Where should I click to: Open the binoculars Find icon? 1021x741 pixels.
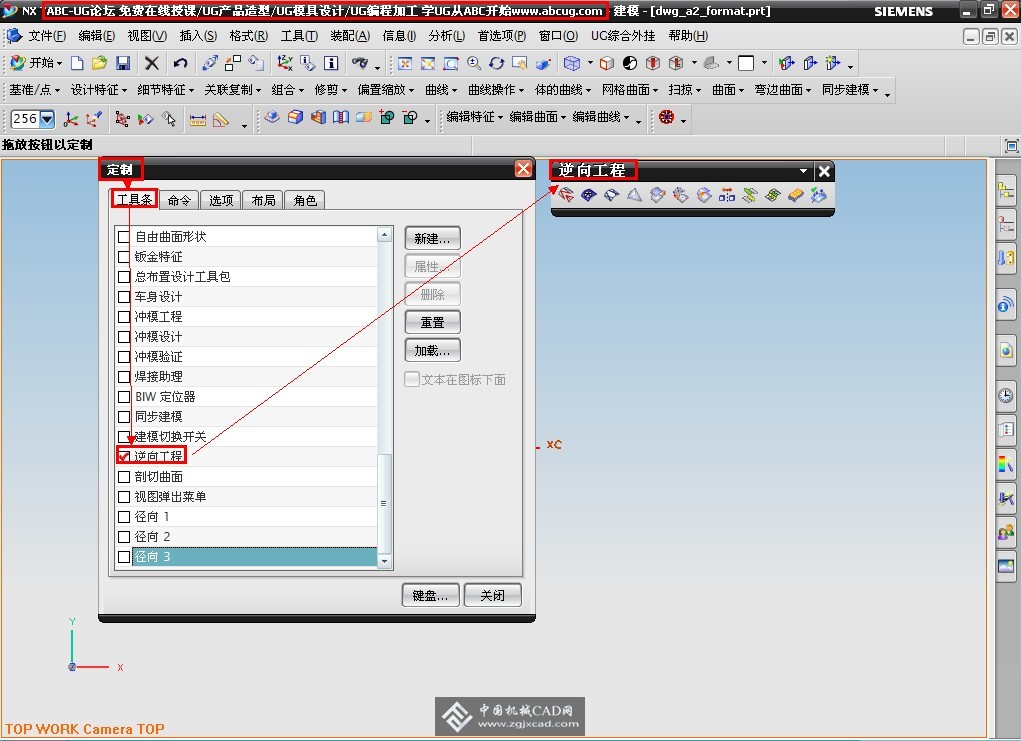[359, 63]
